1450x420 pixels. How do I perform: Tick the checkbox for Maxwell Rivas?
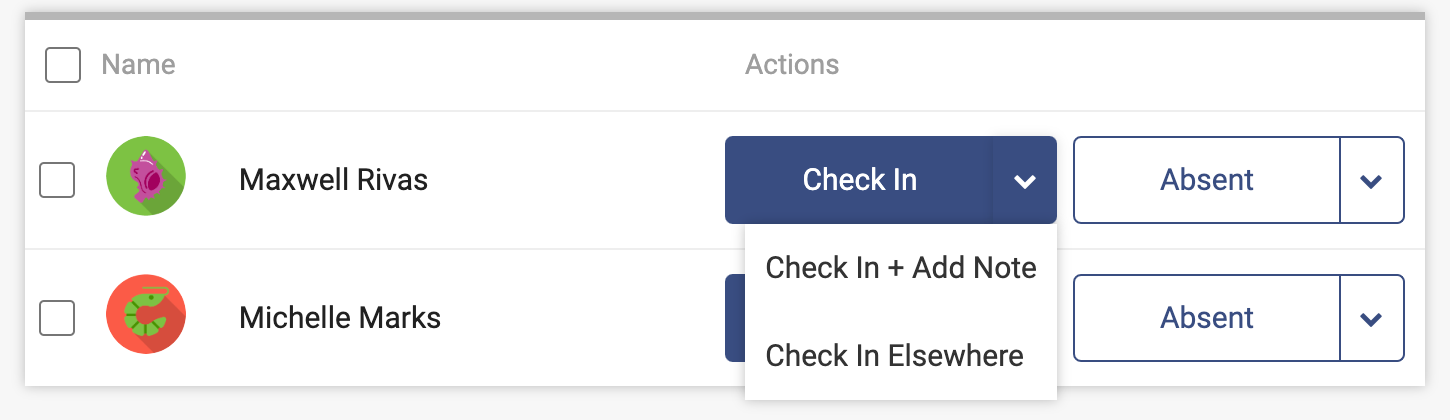[57, 180]
